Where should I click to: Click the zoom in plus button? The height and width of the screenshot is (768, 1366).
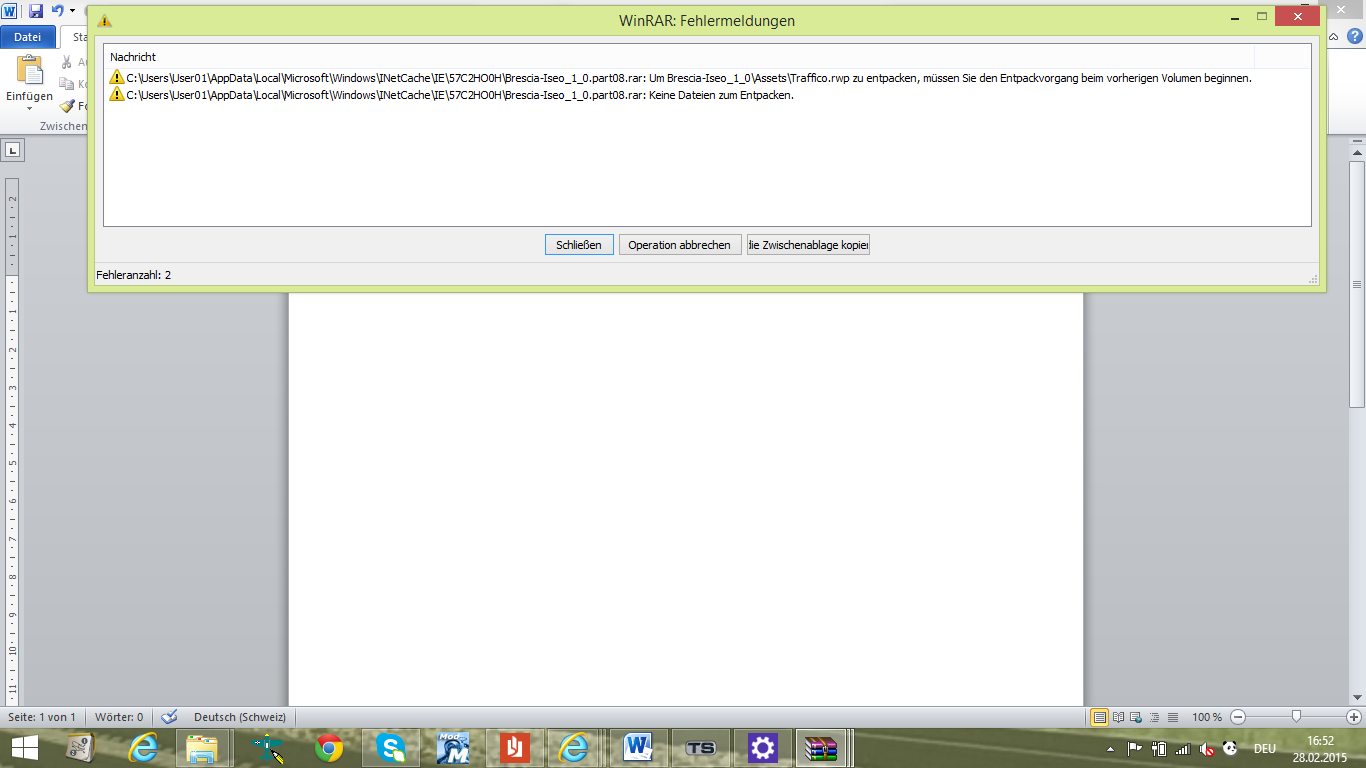pyautogui.click(x=1354, y=717)
